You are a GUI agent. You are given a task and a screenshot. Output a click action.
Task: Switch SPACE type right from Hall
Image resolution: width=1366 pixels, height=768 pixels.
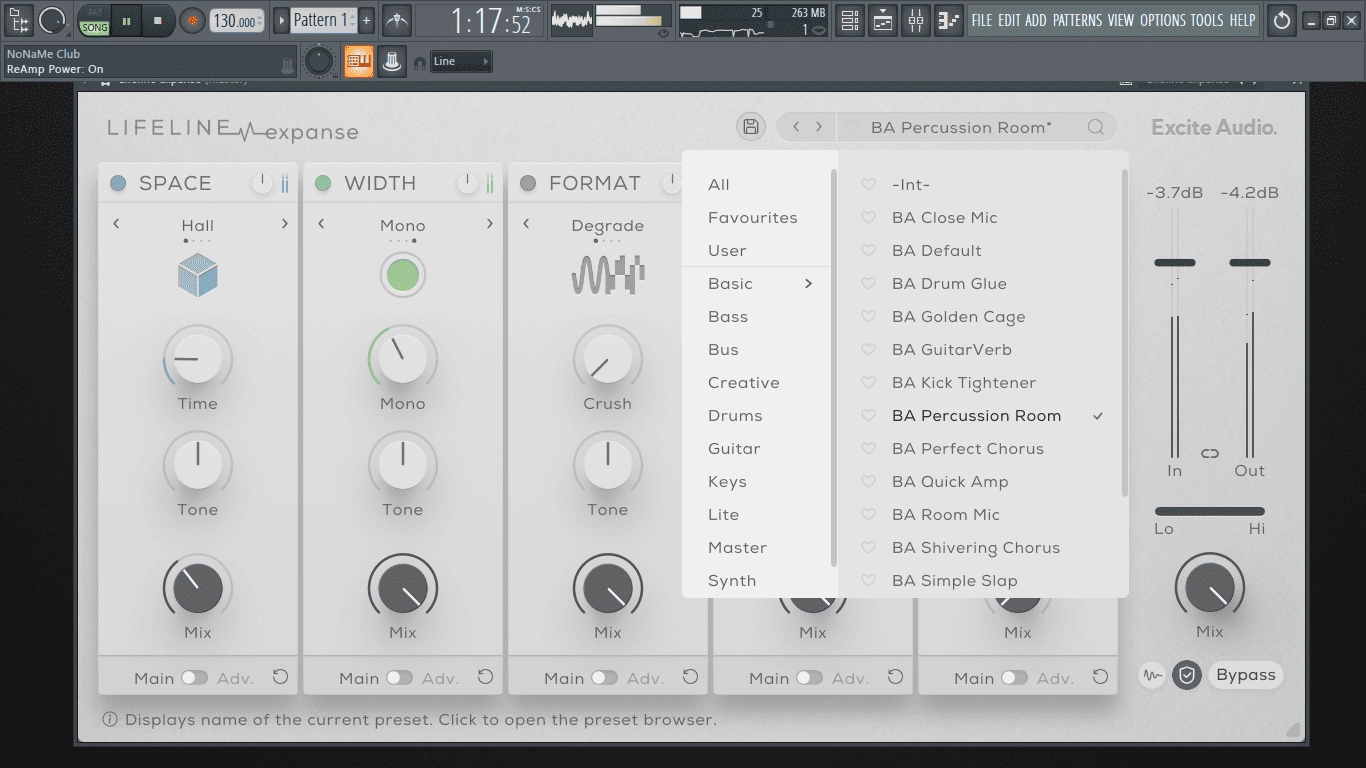click(x=285, y=224)
